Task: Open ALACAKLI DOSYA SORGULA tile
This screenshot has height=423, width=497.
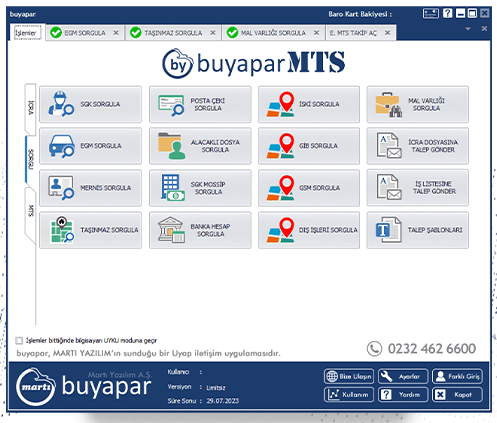Action: (x=200, y=146)
